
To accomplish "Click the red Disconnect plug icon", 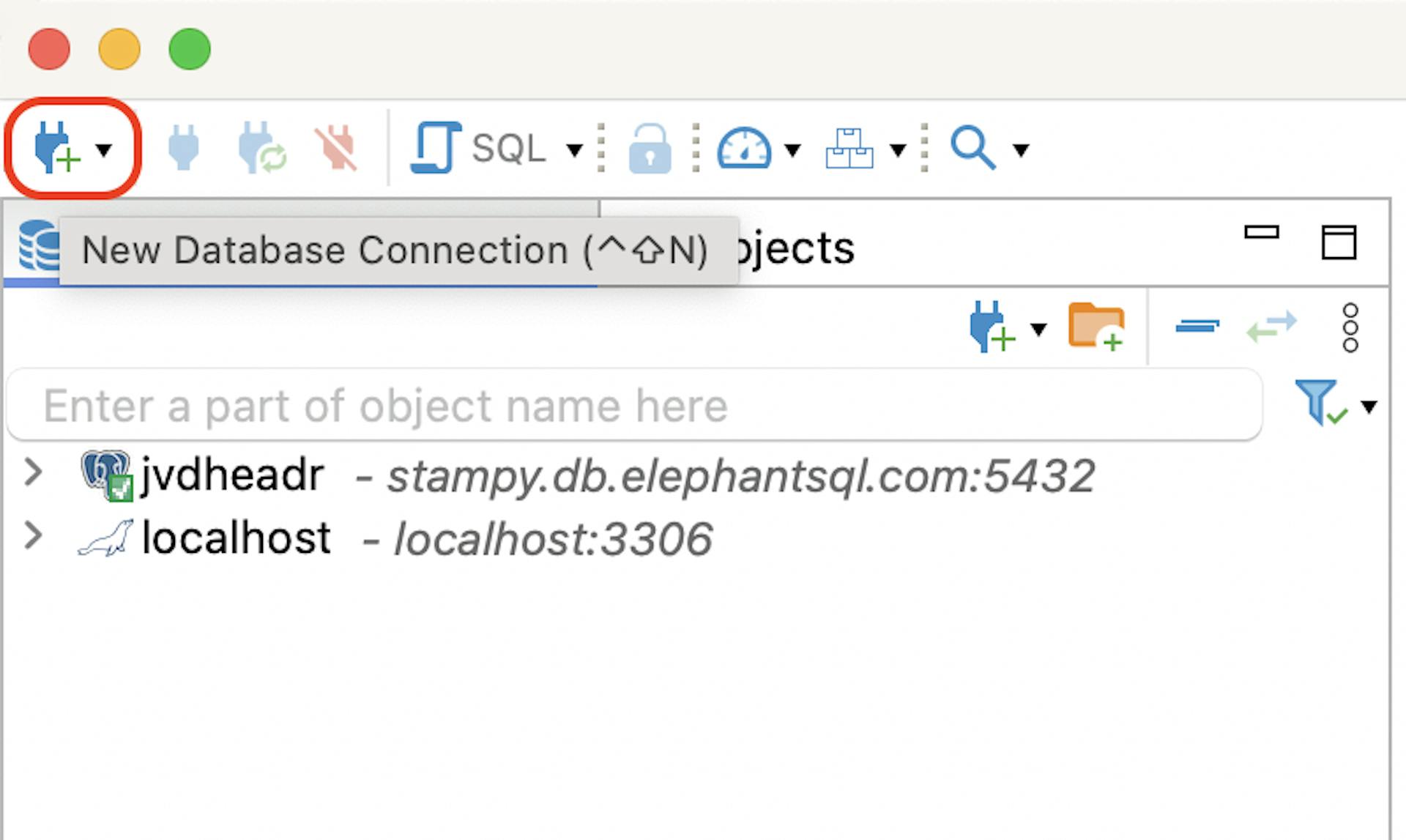I will 336,148.
